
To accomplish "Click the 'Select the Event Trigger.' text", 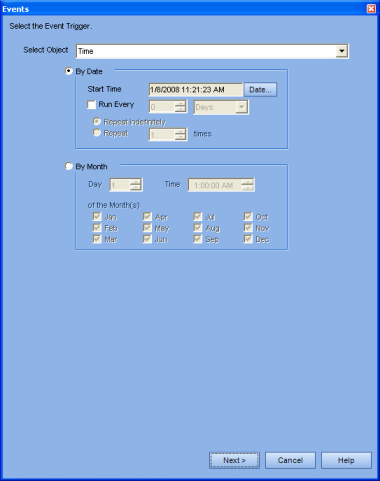I will pos(51,26).
